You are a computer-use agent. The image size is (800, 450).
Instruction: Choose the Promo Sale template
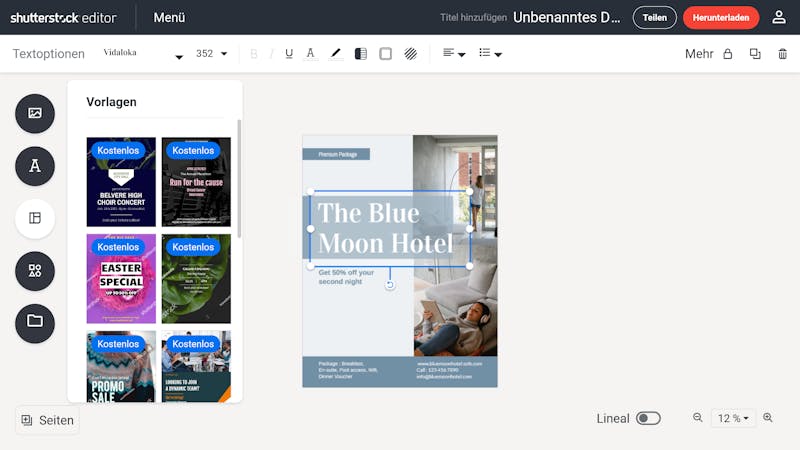(x=121, y=366)
